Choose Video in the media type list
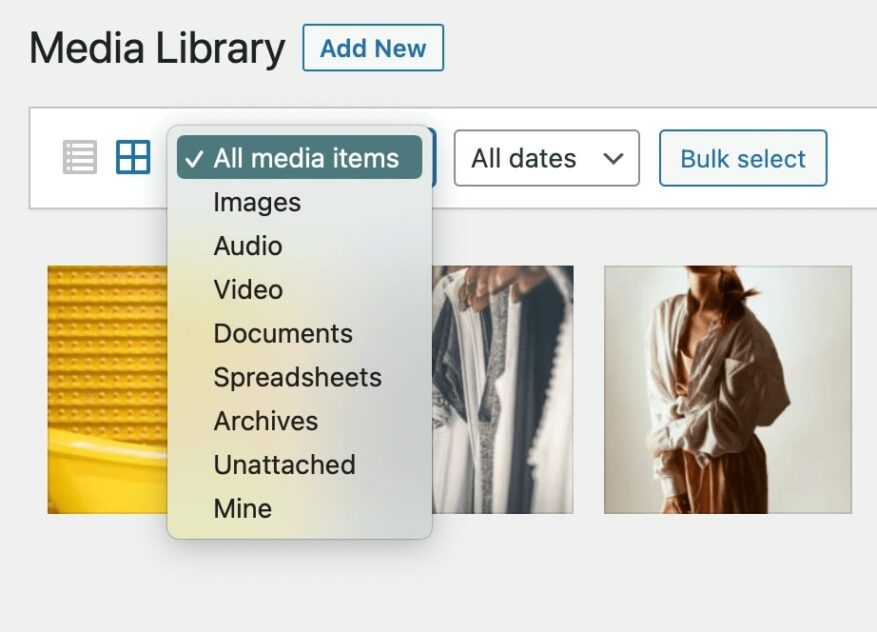 click(248, 290)
